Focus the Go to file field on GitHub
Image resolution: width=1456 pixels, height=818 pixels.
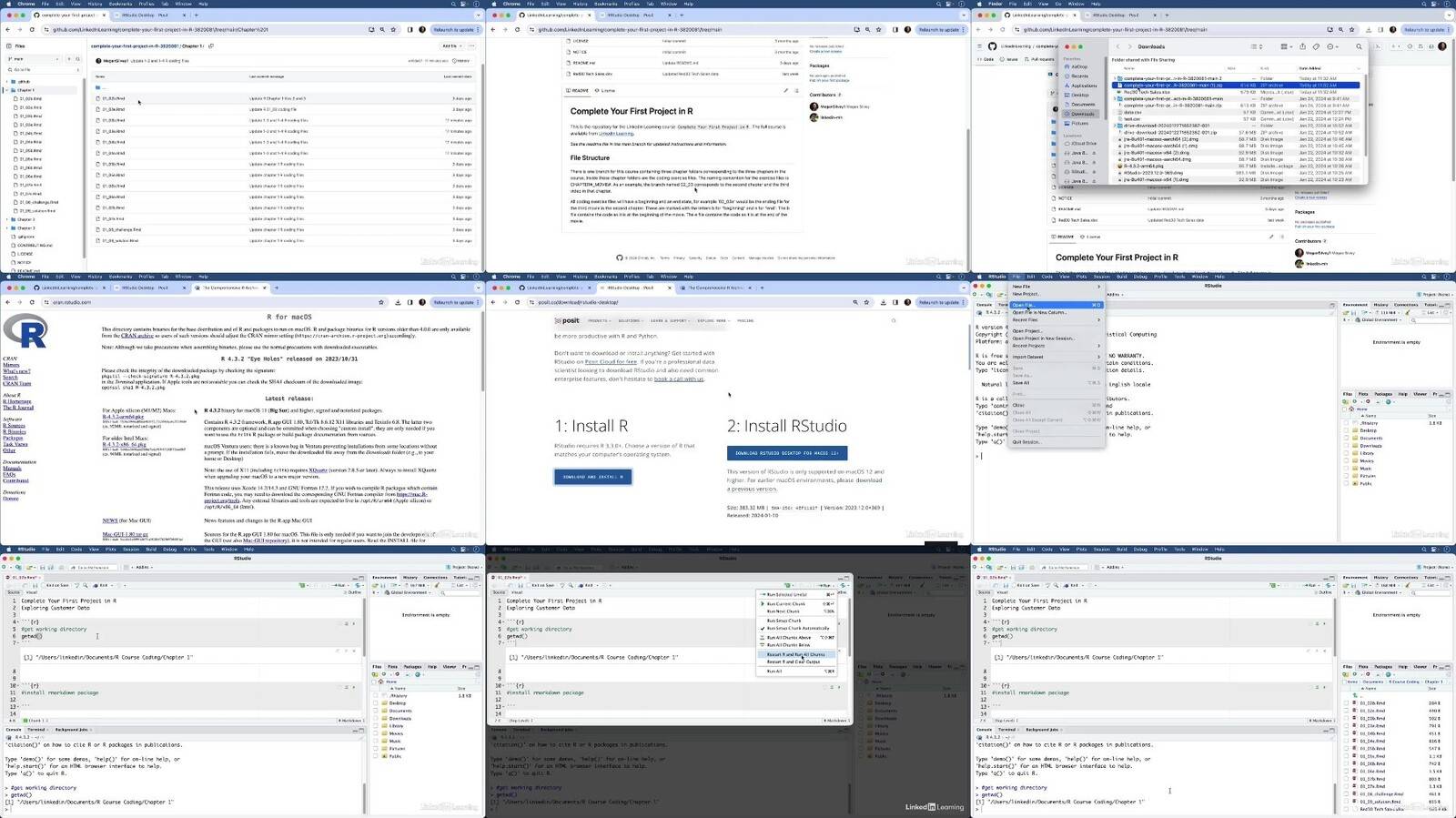click(45, 69)
